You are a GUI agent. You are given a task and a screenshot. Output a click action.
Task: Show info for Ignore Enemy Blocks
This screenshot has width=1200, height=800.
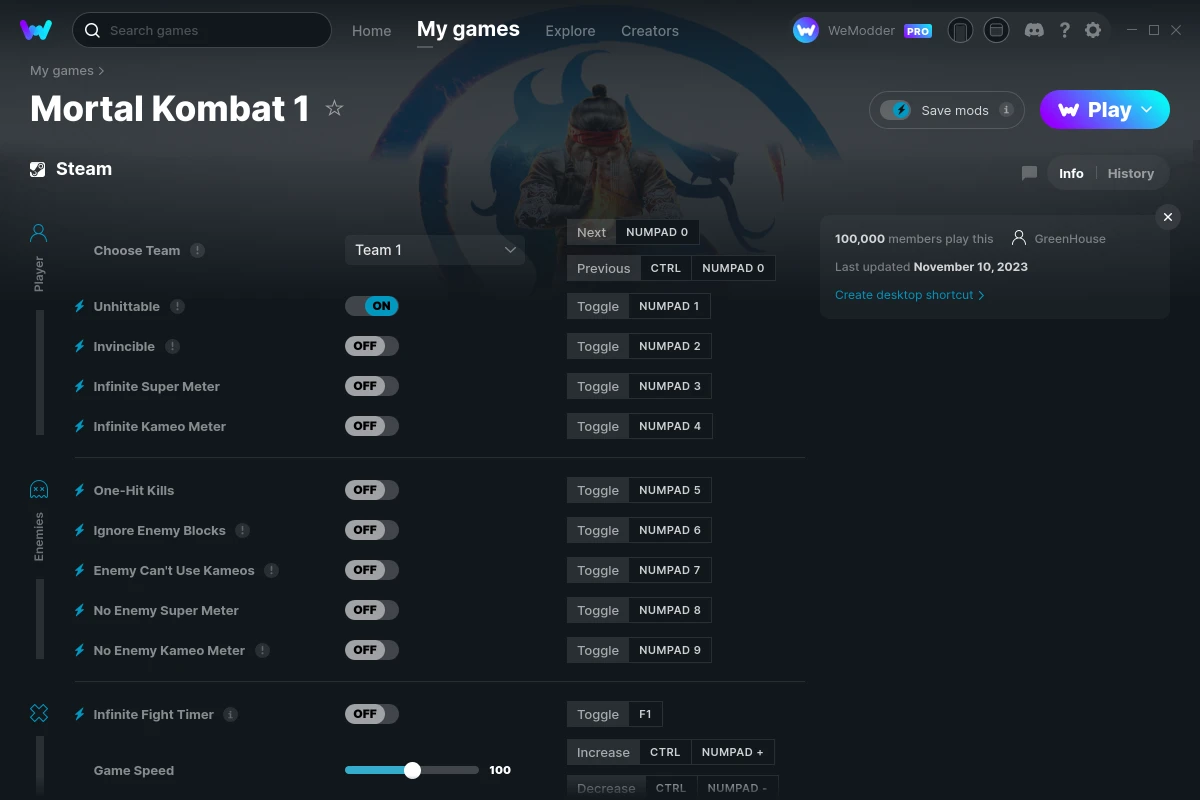243,530
